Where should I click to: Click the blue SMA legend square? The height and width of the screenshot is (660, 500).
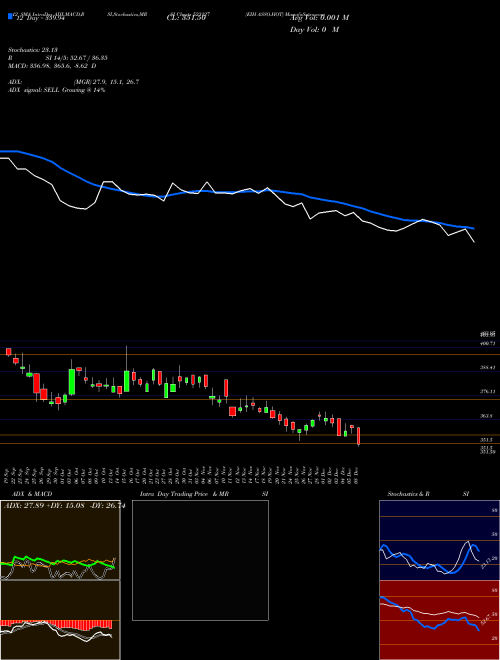pyautogui.click(x=10, y=17)
